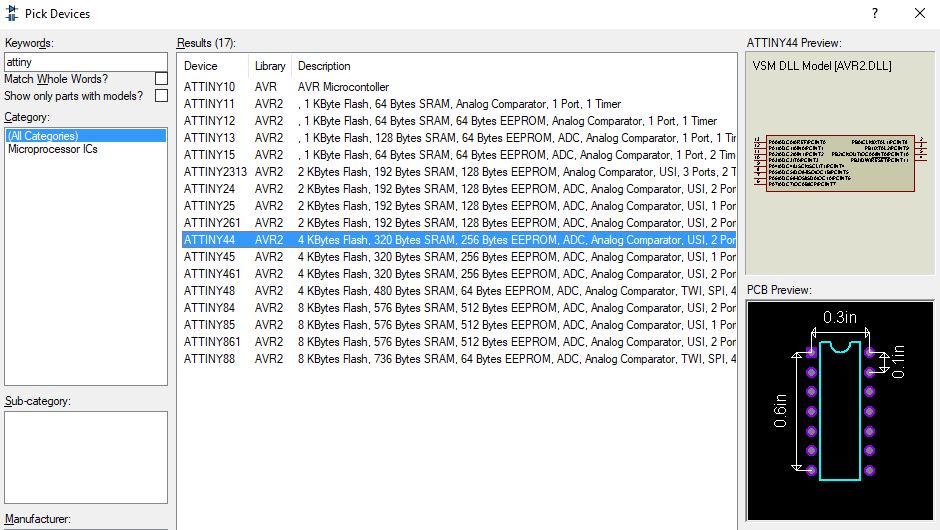
Task: Click ATTINY88 description with 736 Bytes SRAM
Action: coord(517,359)
